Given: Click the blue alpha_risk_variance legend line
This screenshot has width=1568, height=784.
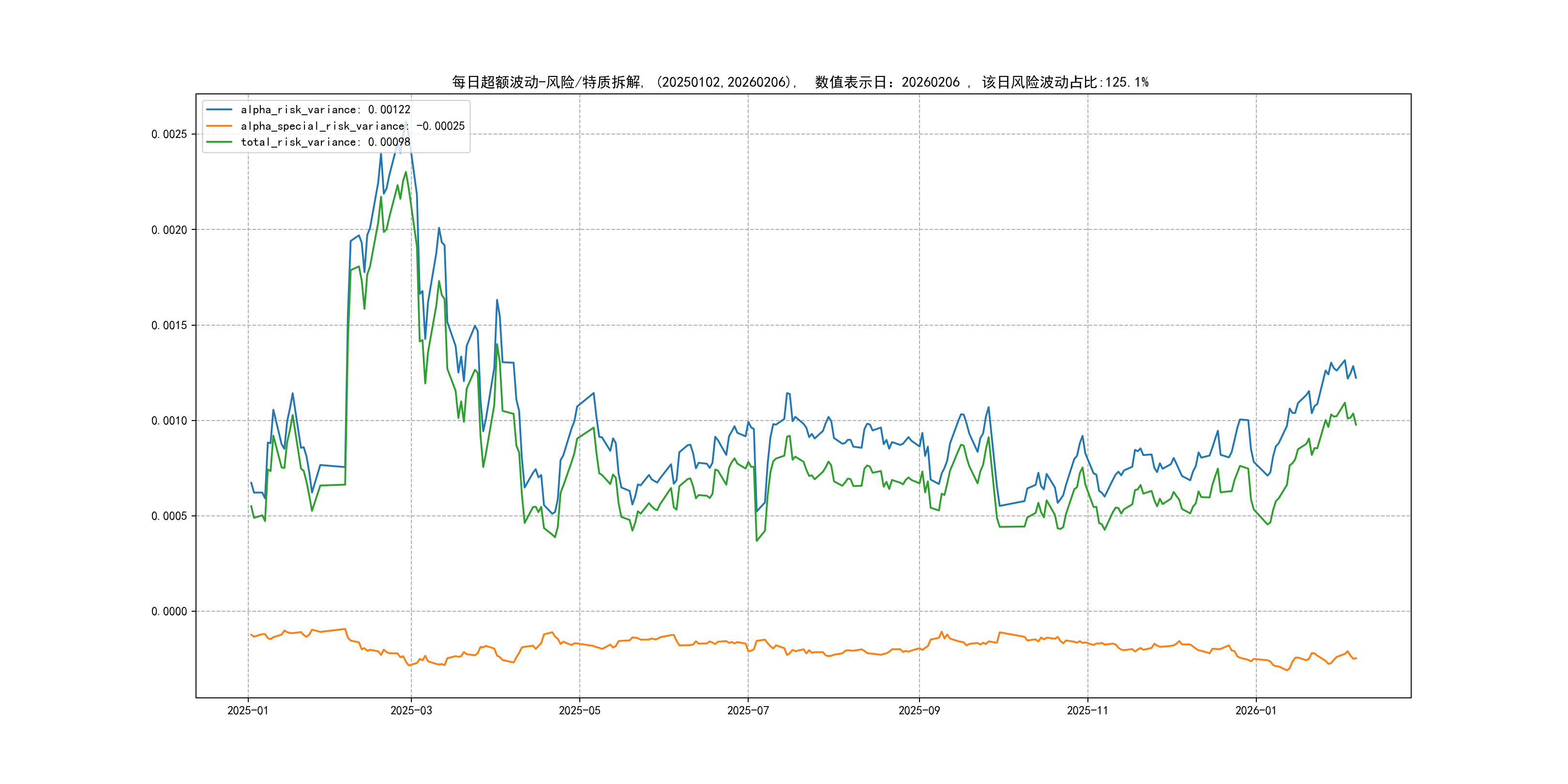Looking at the screenshot, I should tap(219, 109).
